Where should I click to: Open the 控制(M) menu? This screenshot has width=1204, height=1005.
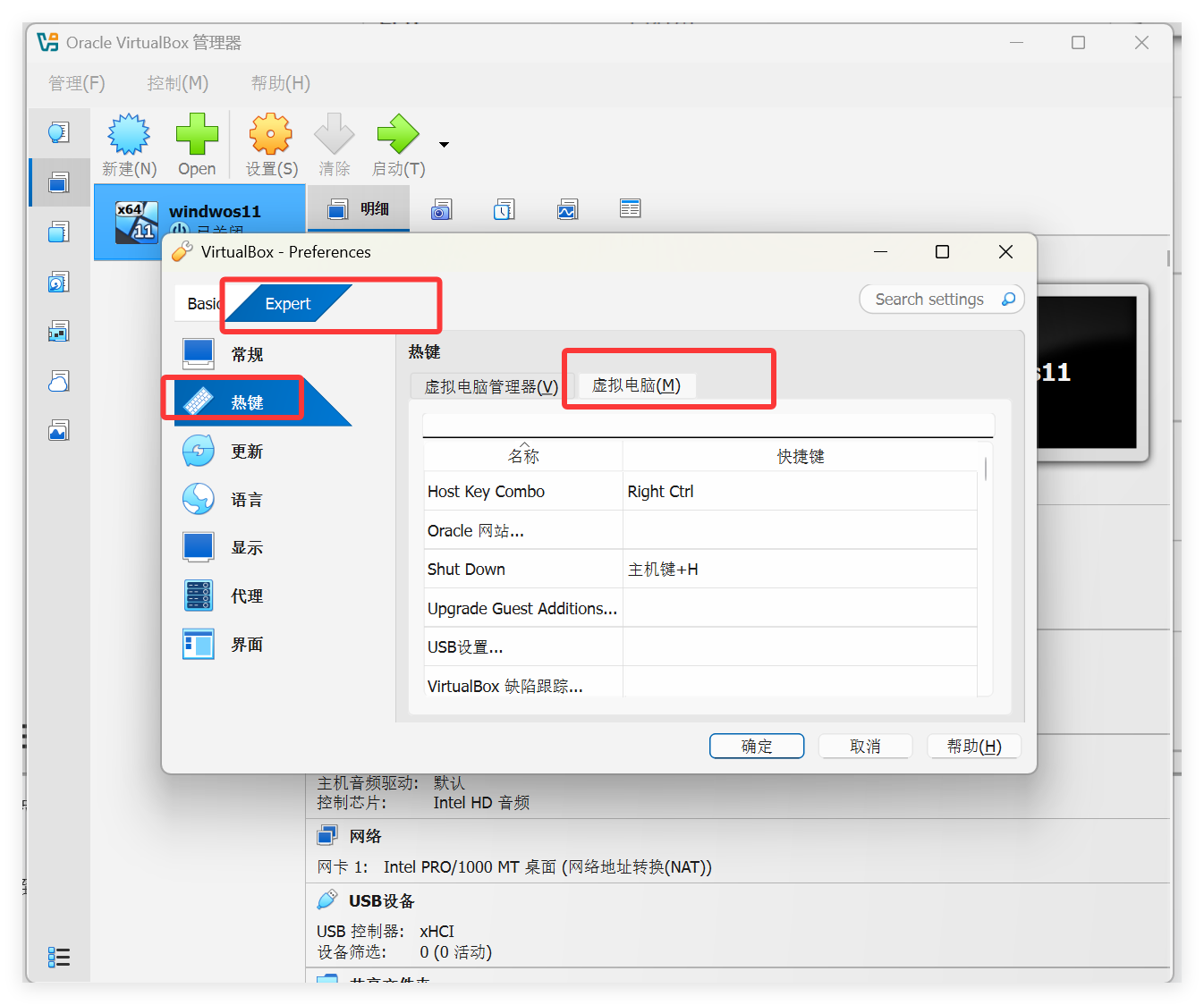coord(178,83)
